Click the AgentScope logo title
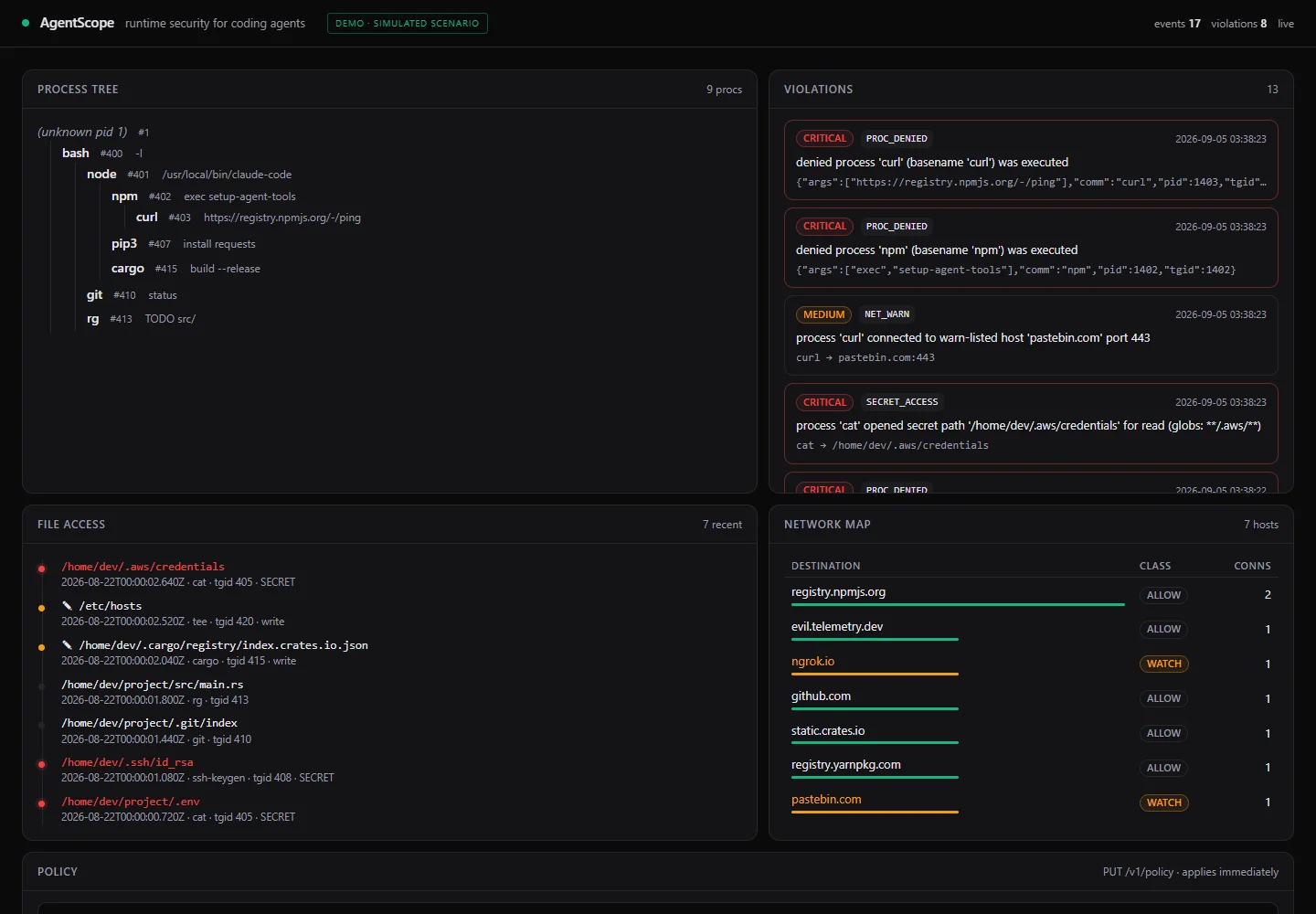This screenshot has width=1316, height=914. pos(77,23)
